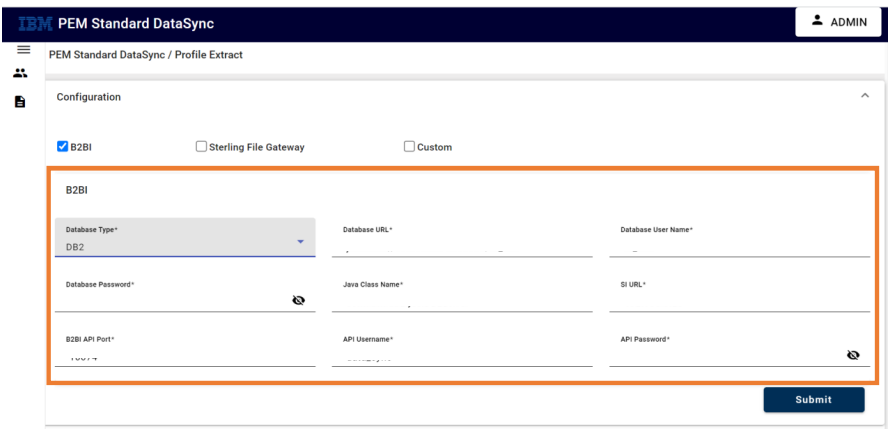
Task: Click the Profile Extract breadcrumb
Action: tap(209, 55)
